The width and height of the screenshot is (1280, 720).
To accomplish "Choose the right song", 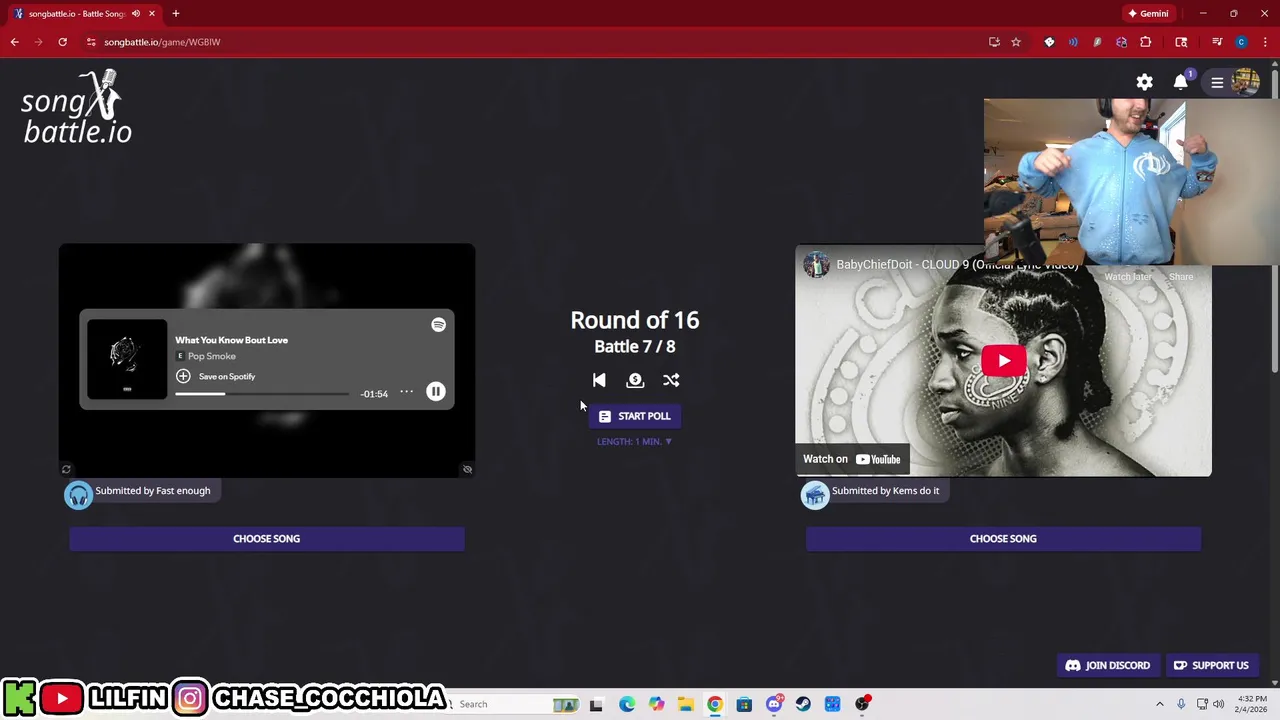I will tap(1003, 539).
